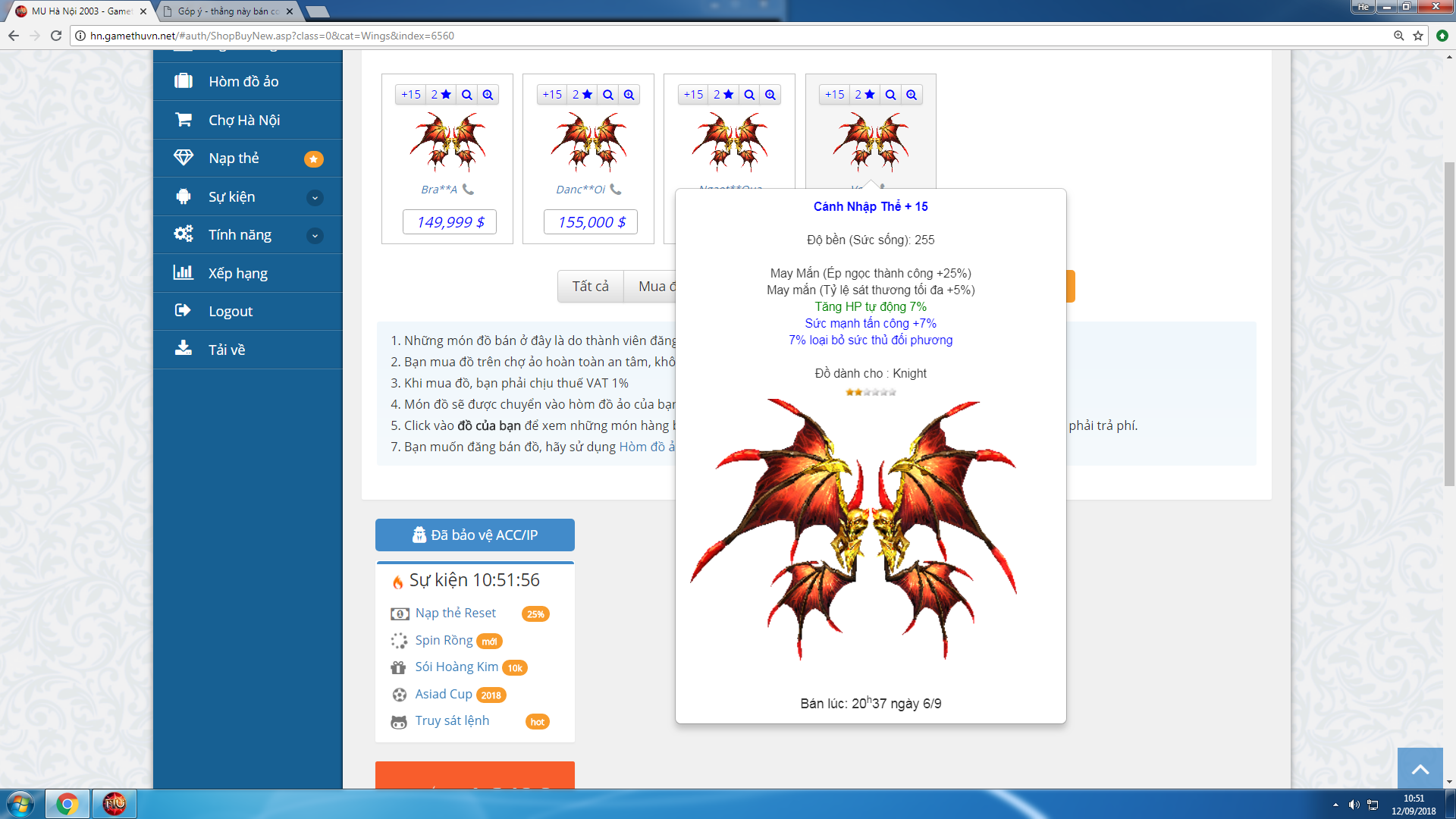Click the bar chart icon beside Xếp hạng
This screenshot has height=819, width=1456.
coord(183,271)
